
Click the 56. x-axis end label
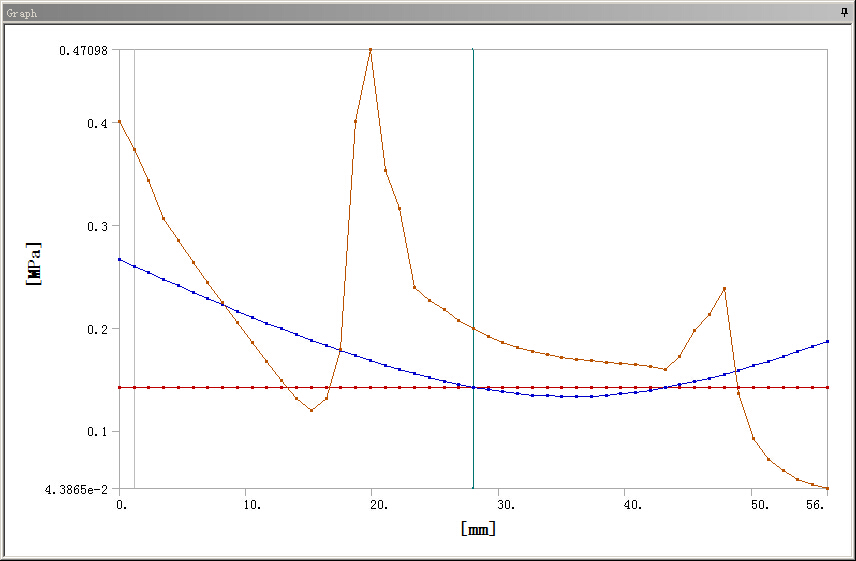(x=815, y=505)
